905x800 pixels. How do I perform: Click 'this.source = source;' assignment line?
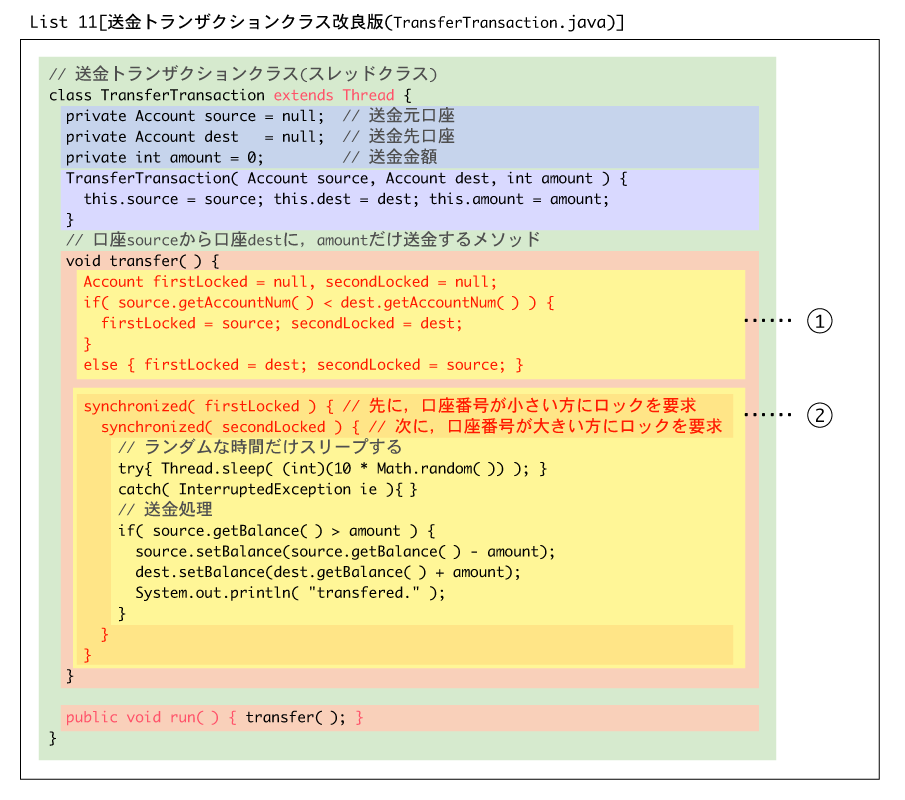346,199
